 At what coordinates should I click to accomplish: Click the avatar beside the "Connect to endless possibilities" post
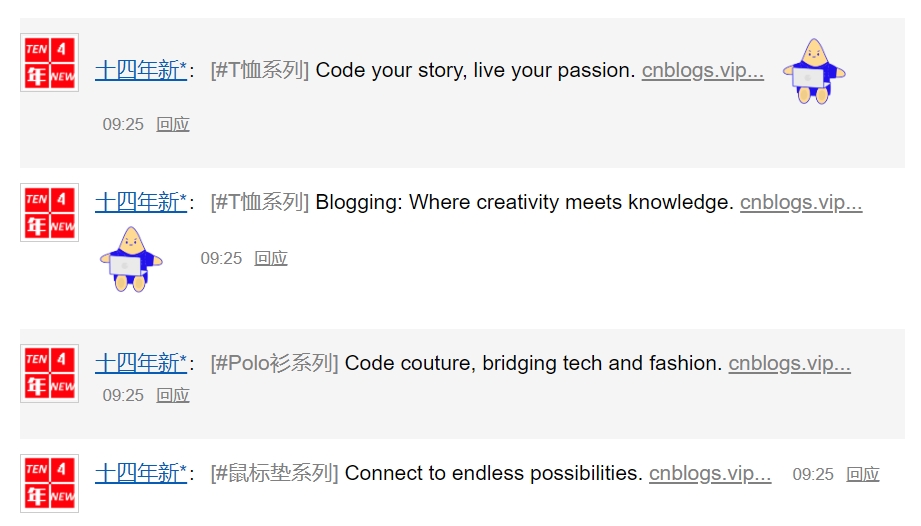[x=49, y=483]
